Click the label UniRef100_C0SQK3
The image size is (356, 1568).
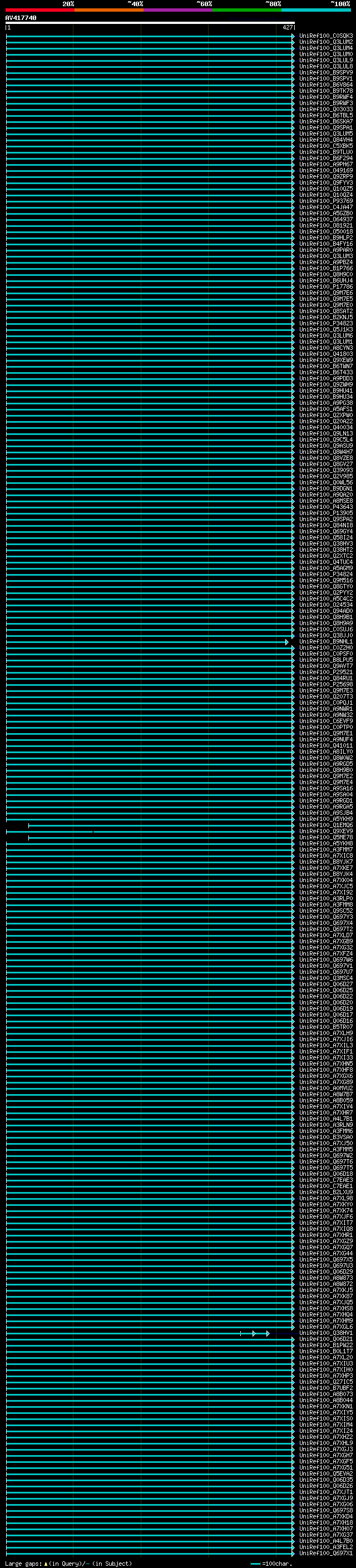(326, 36)
